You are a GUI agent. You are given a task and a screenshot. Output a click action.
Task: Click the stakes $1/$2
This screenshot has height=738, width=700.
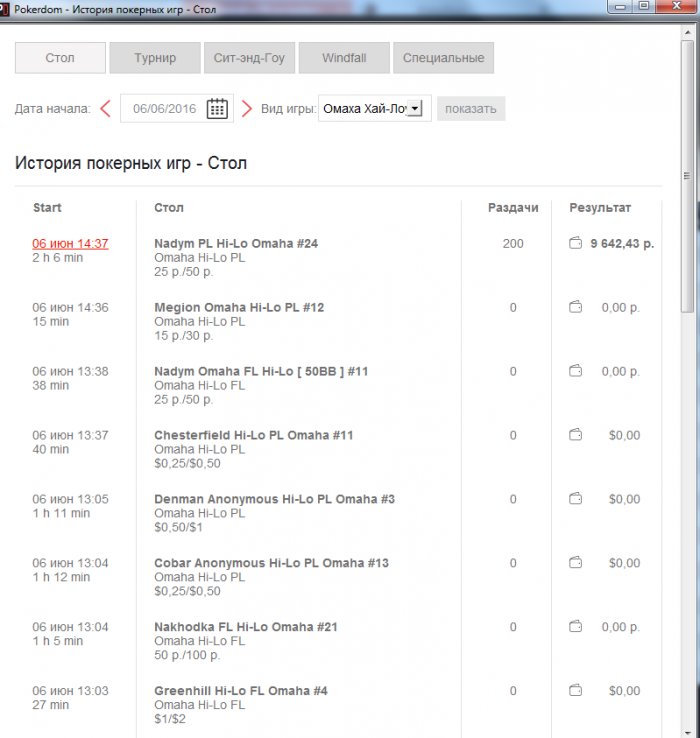point(169,719)
